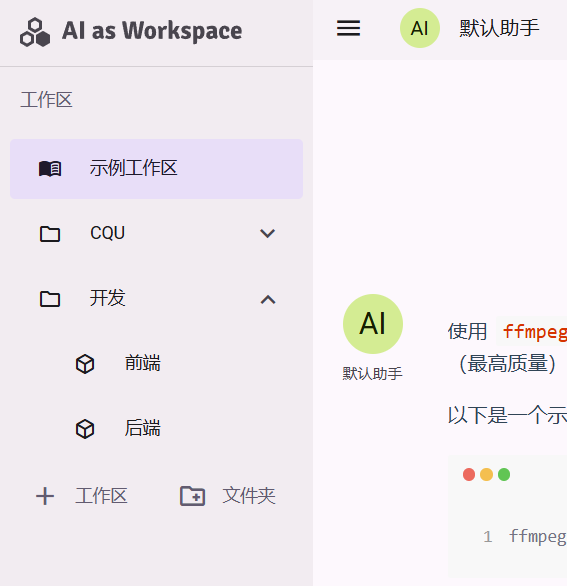The image size is (567, 586).
Task: Click the yellow dot on code block
Action: click(x=486, y=474)
